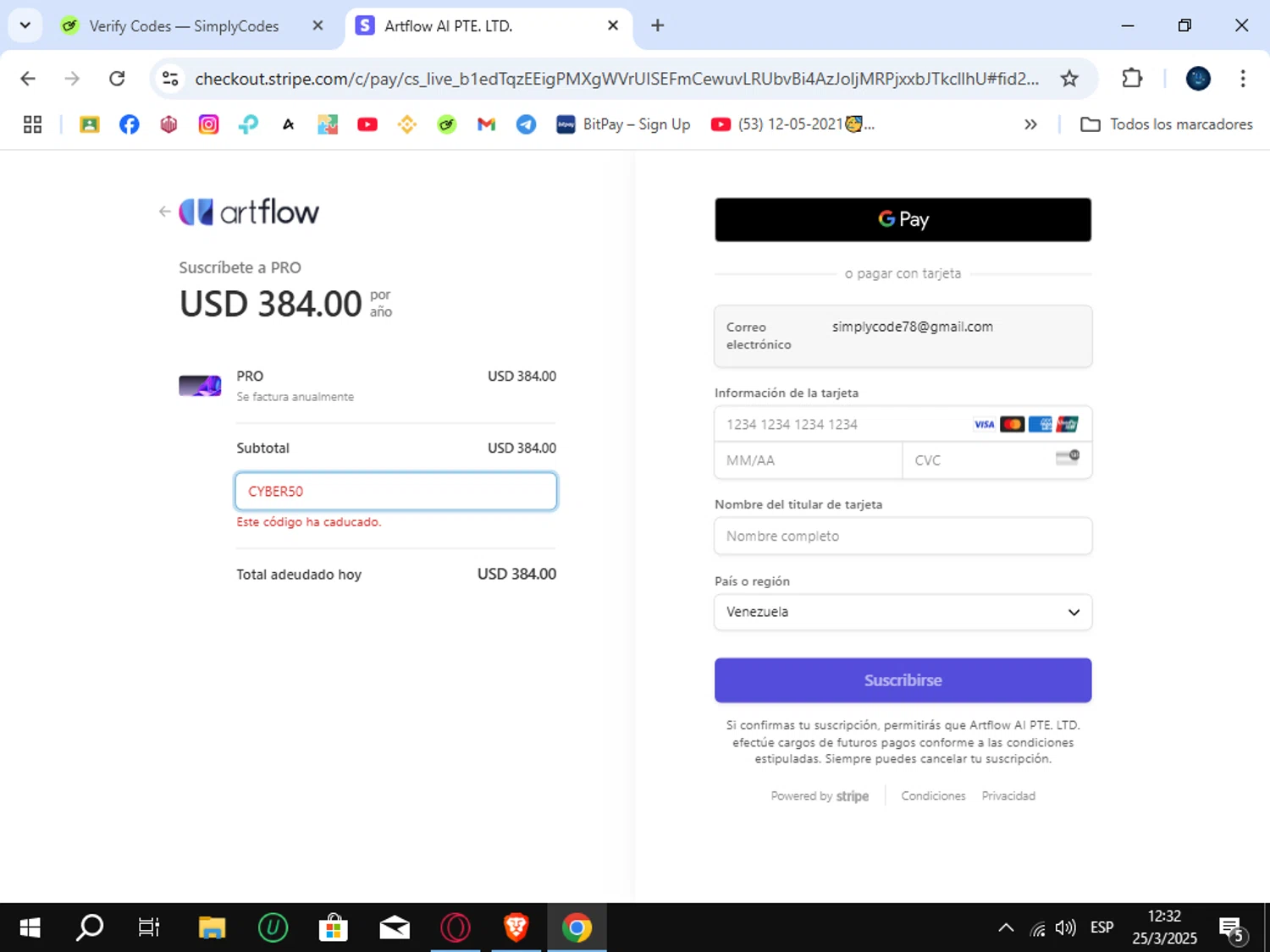Click the CVC field
The width and height of the screenshot is (1270, 952).
click(x=997, y=460)
